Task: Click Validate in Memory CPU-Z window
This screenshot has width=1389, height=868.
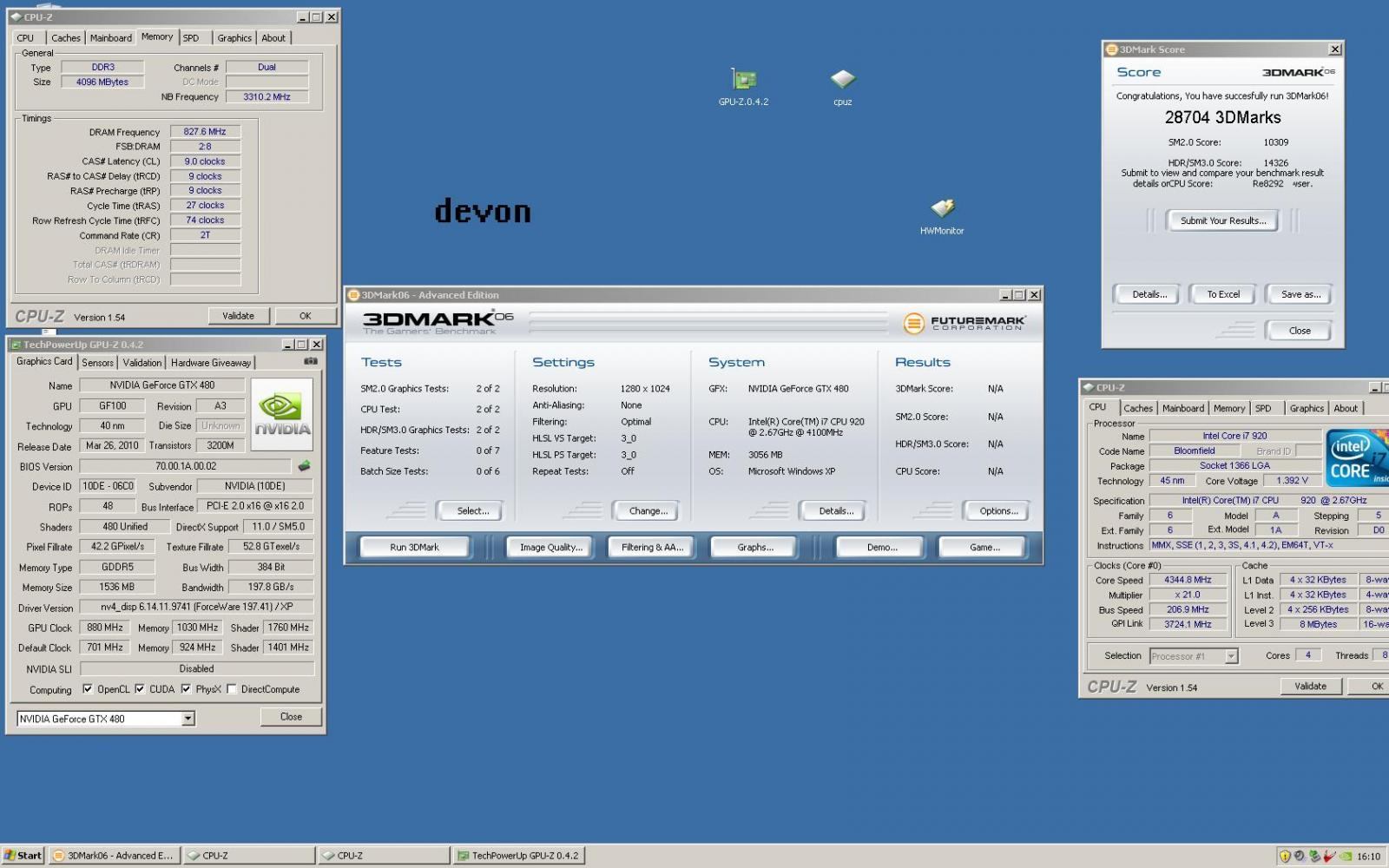Action: tap(238, 316)
